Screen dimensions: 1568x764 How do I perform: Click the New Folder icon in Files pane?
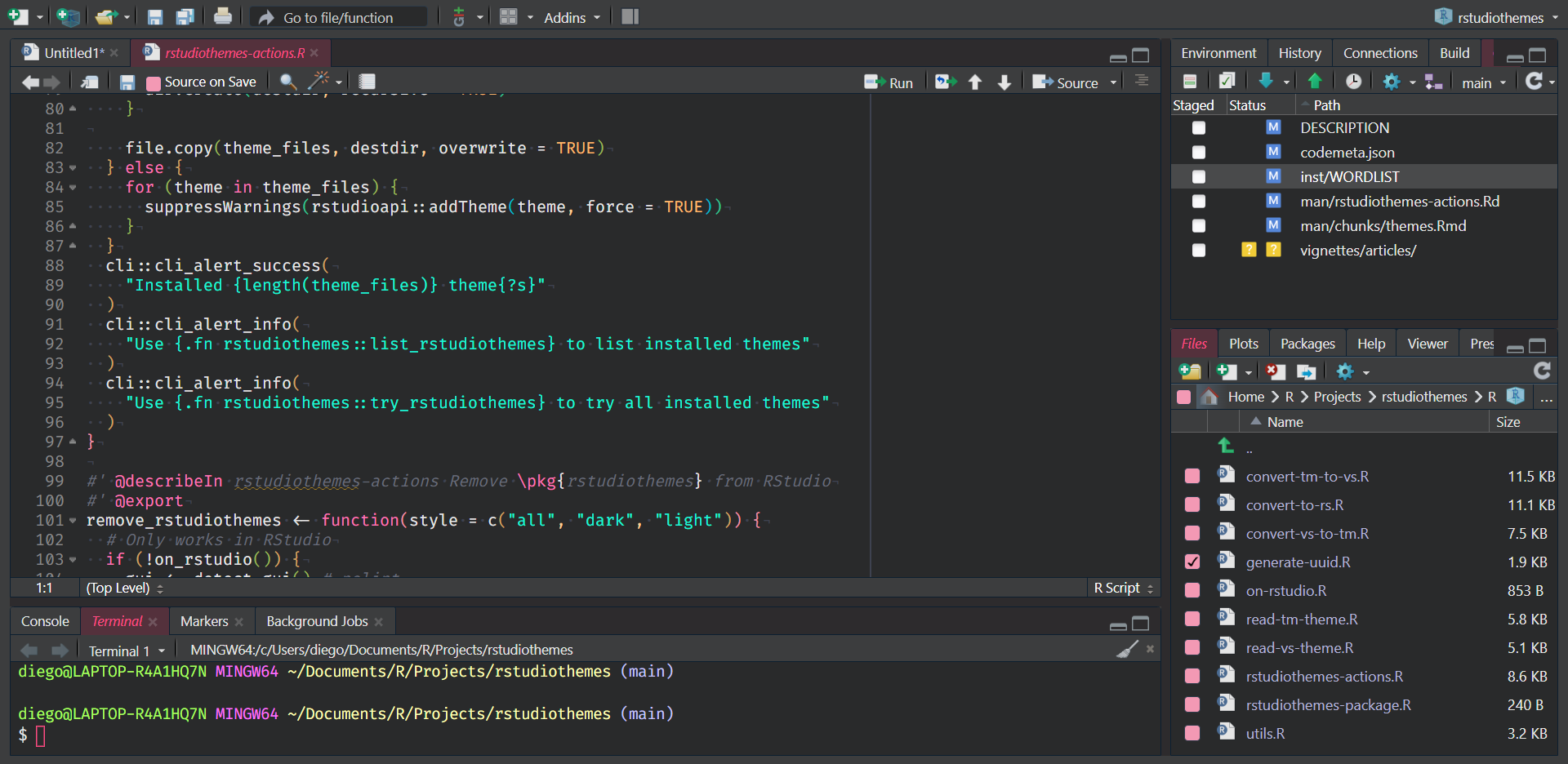coord(1190,371)
